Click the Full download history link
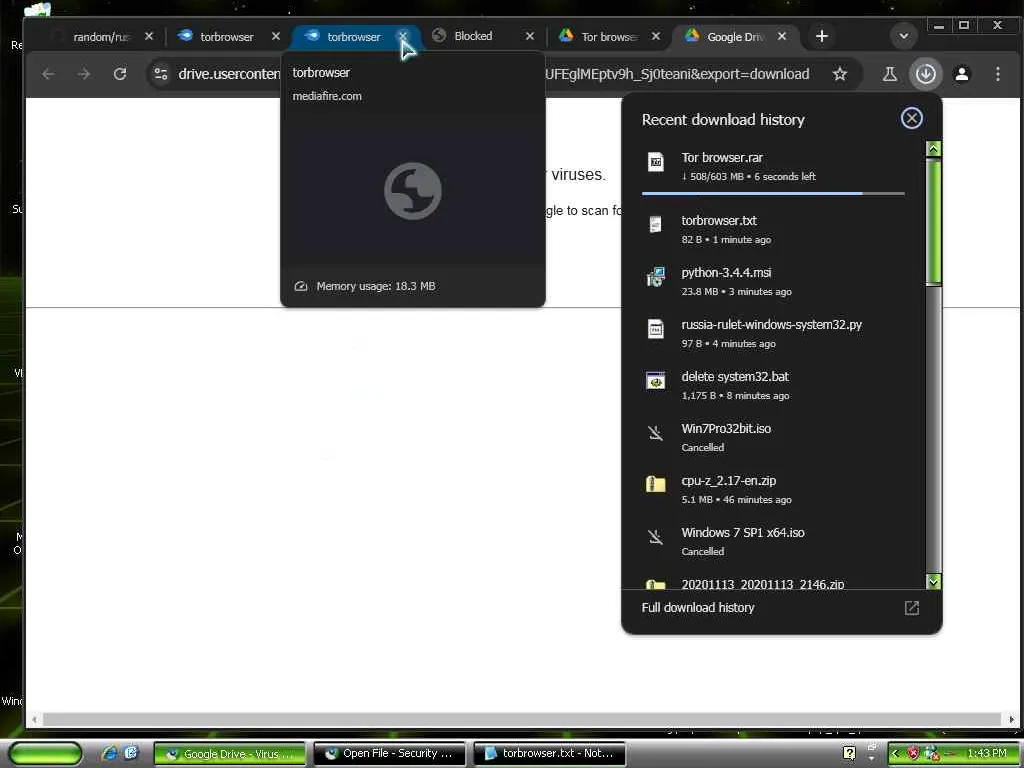This screenshot has height=768, width=1024. 698,608
